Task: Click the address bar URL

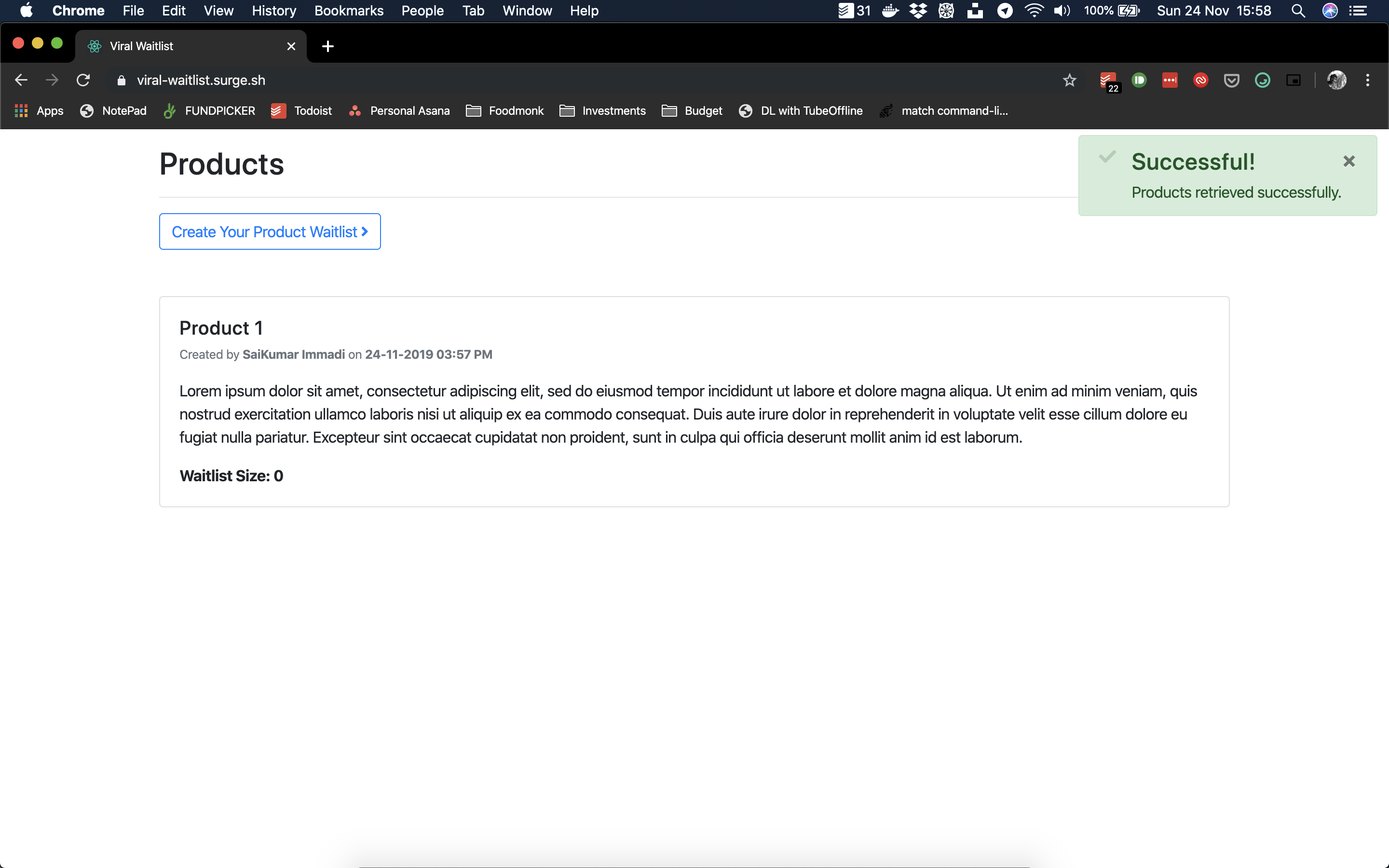Action: [201, 81]
